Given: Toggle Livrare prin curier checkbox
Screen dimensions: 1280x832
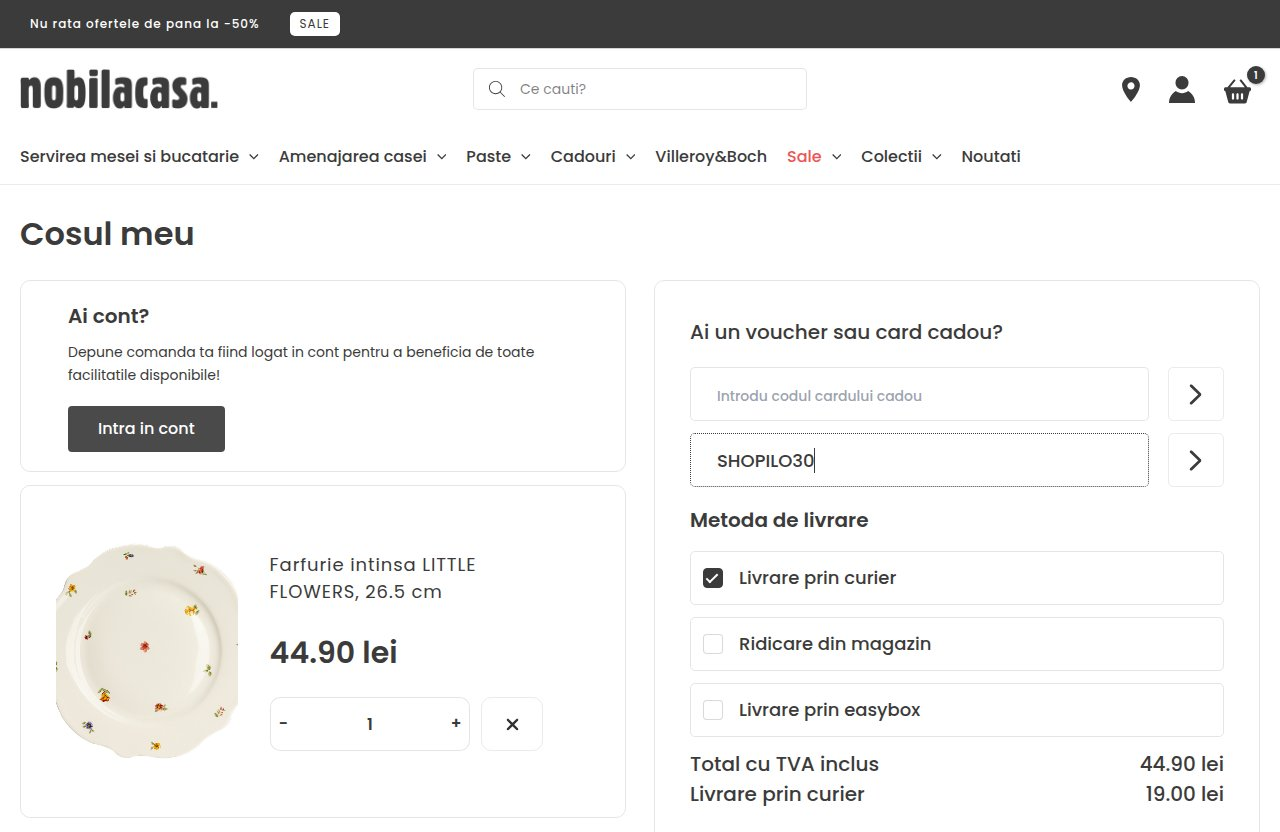Looking at the screenshot, I should point(713,578).
